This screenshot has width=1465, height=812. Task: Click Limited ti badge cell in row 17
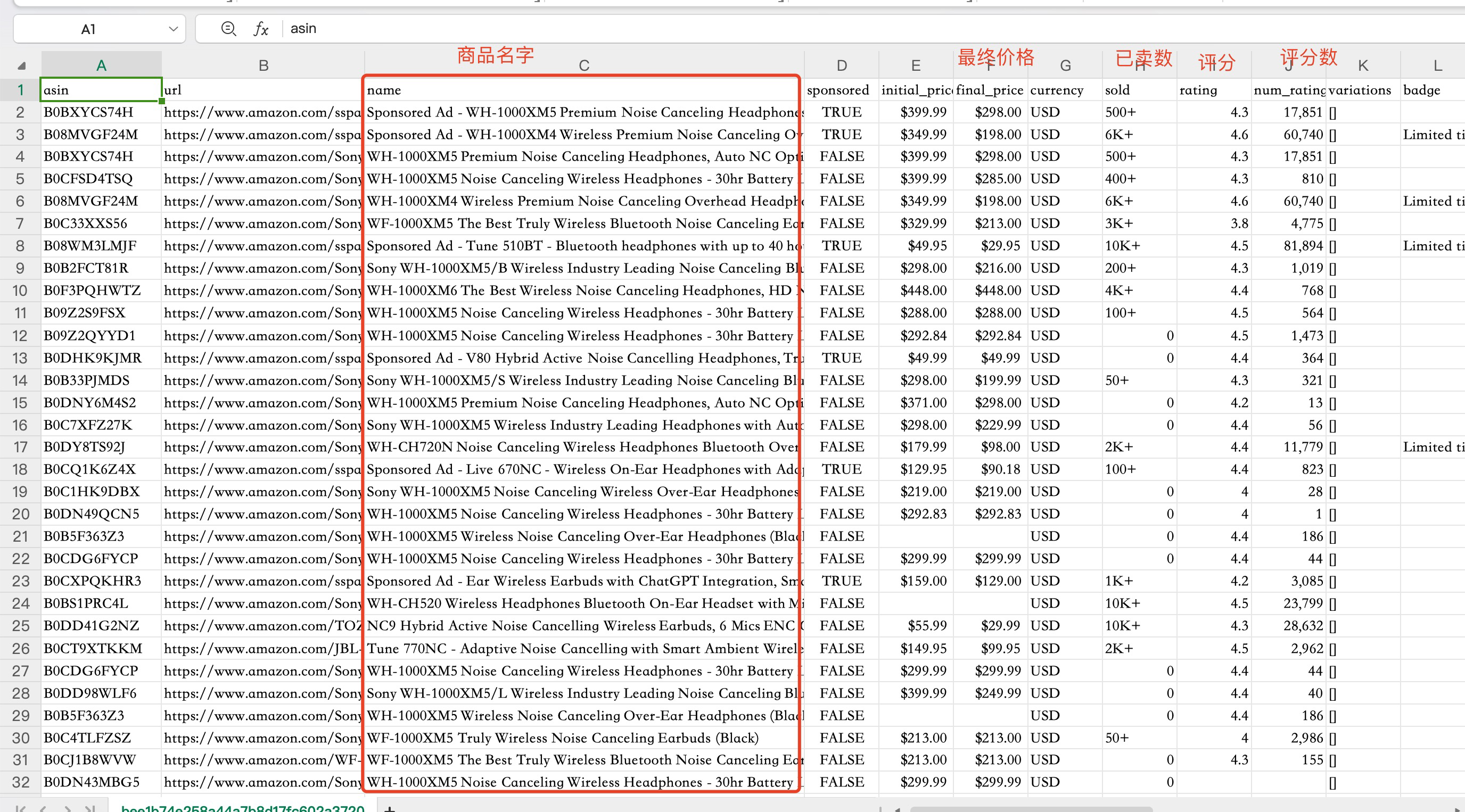[1433, 447]
